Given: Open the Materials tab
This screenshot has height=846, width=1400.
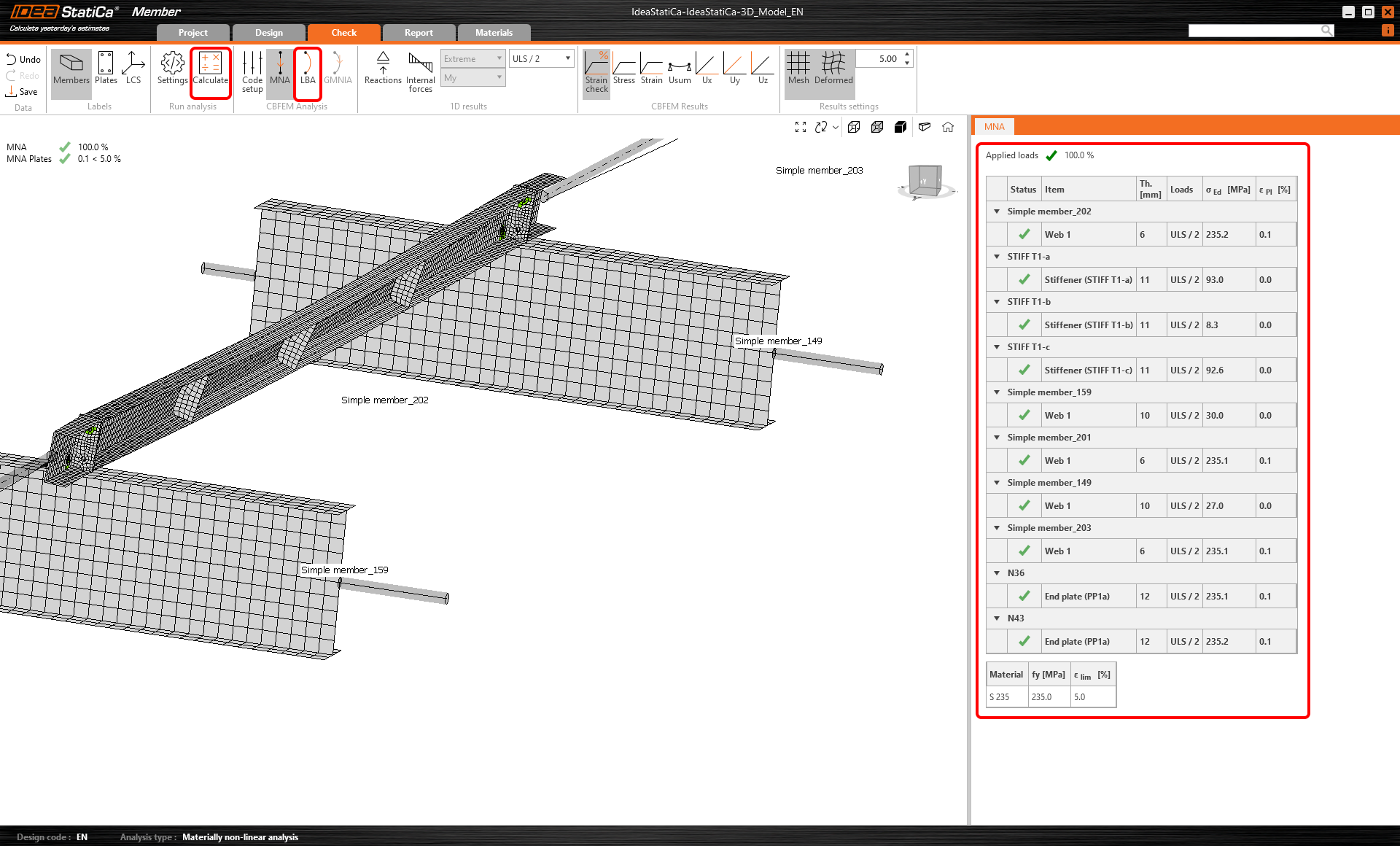Looking at the screenshot, I should (494, 33).
